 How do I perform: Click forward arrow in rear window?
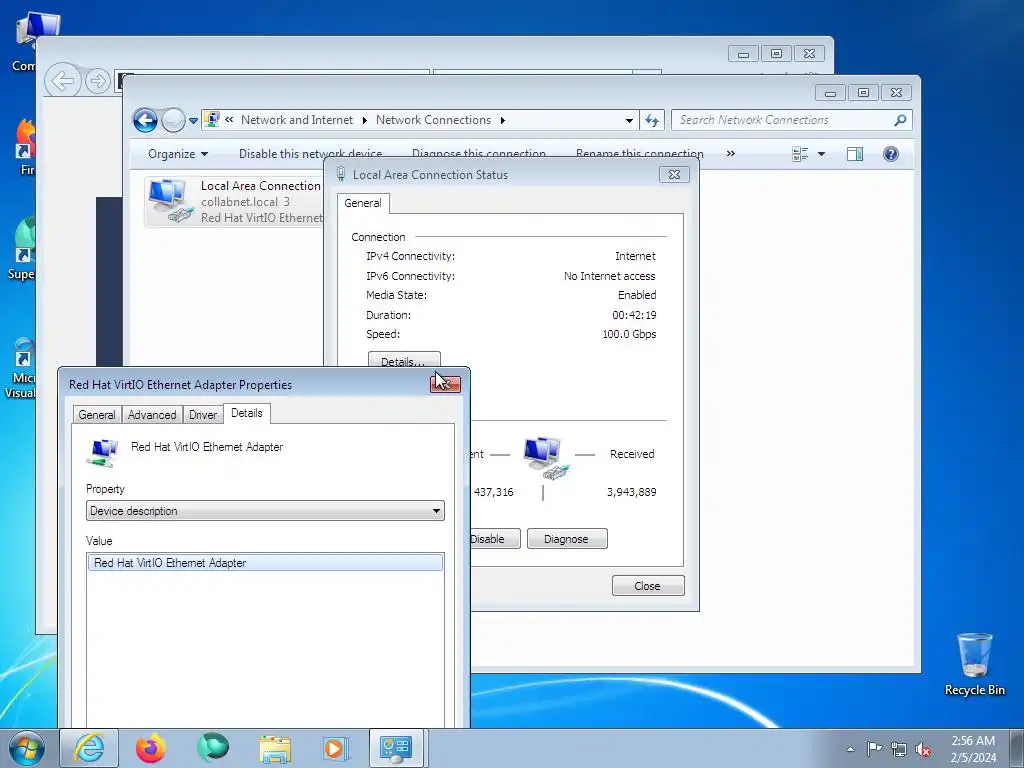pyautogui.click(x=97, y=81)
